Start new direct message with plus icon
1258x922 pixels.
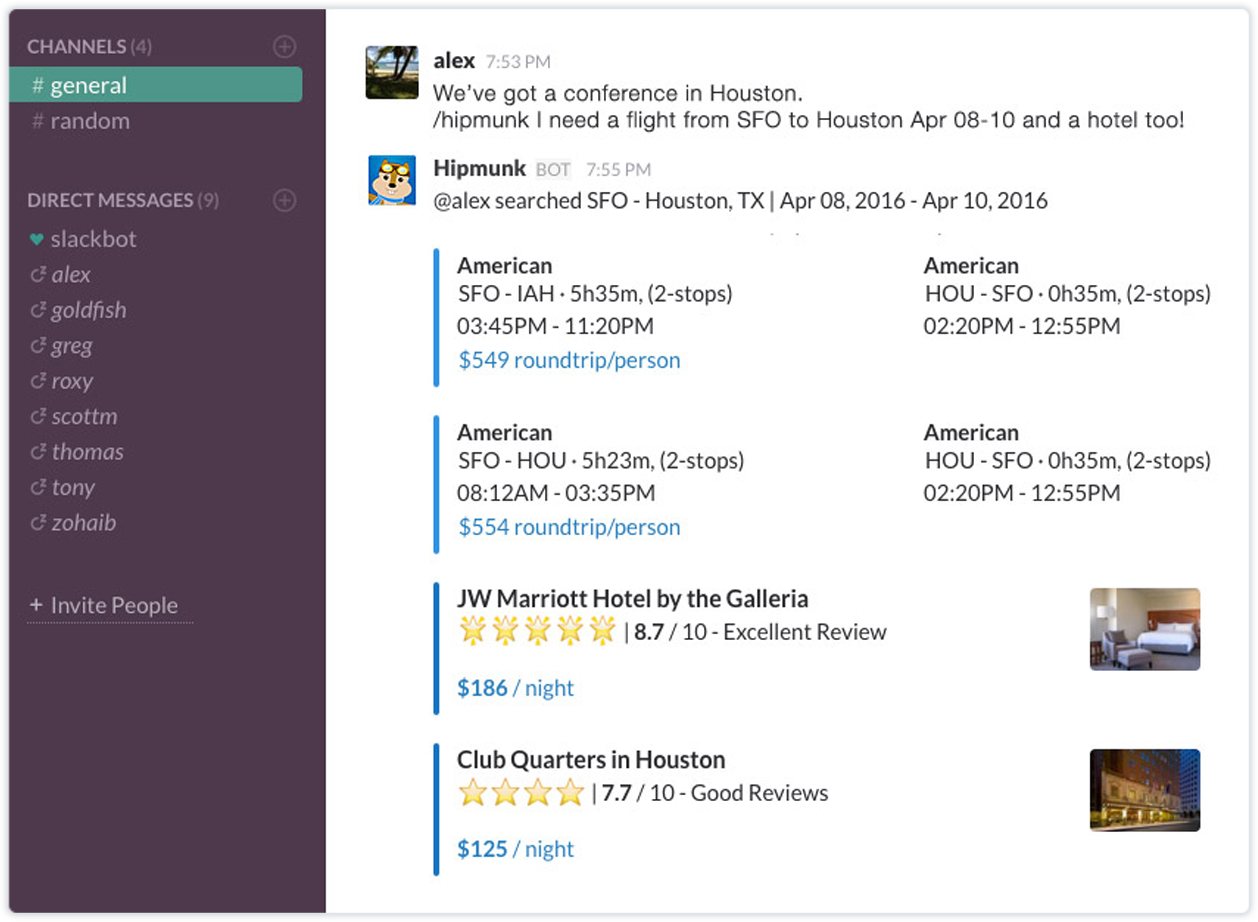coord(285,201)
